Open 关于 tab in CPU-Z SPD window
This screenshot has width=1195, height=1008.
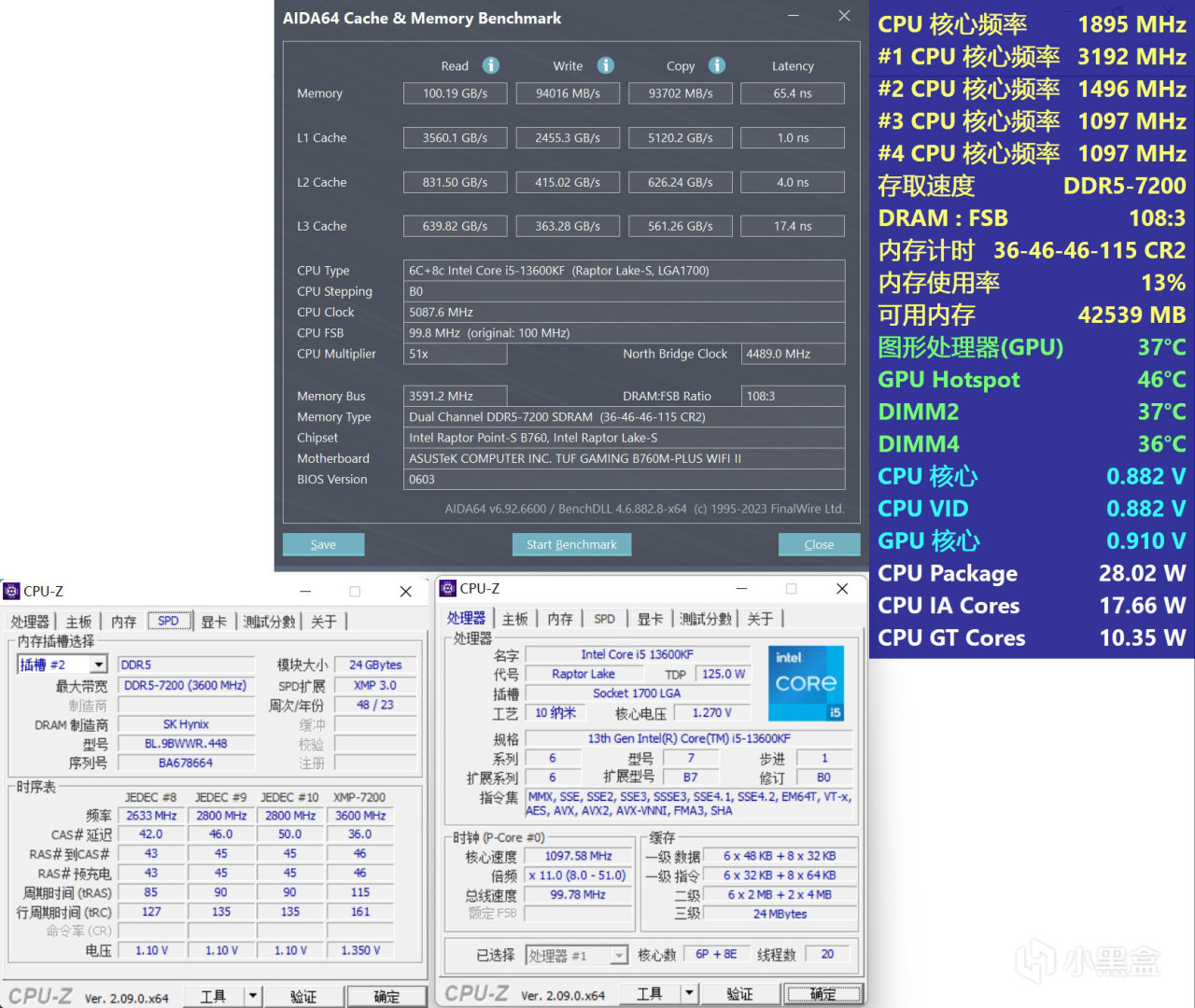(x=324, y=622)
